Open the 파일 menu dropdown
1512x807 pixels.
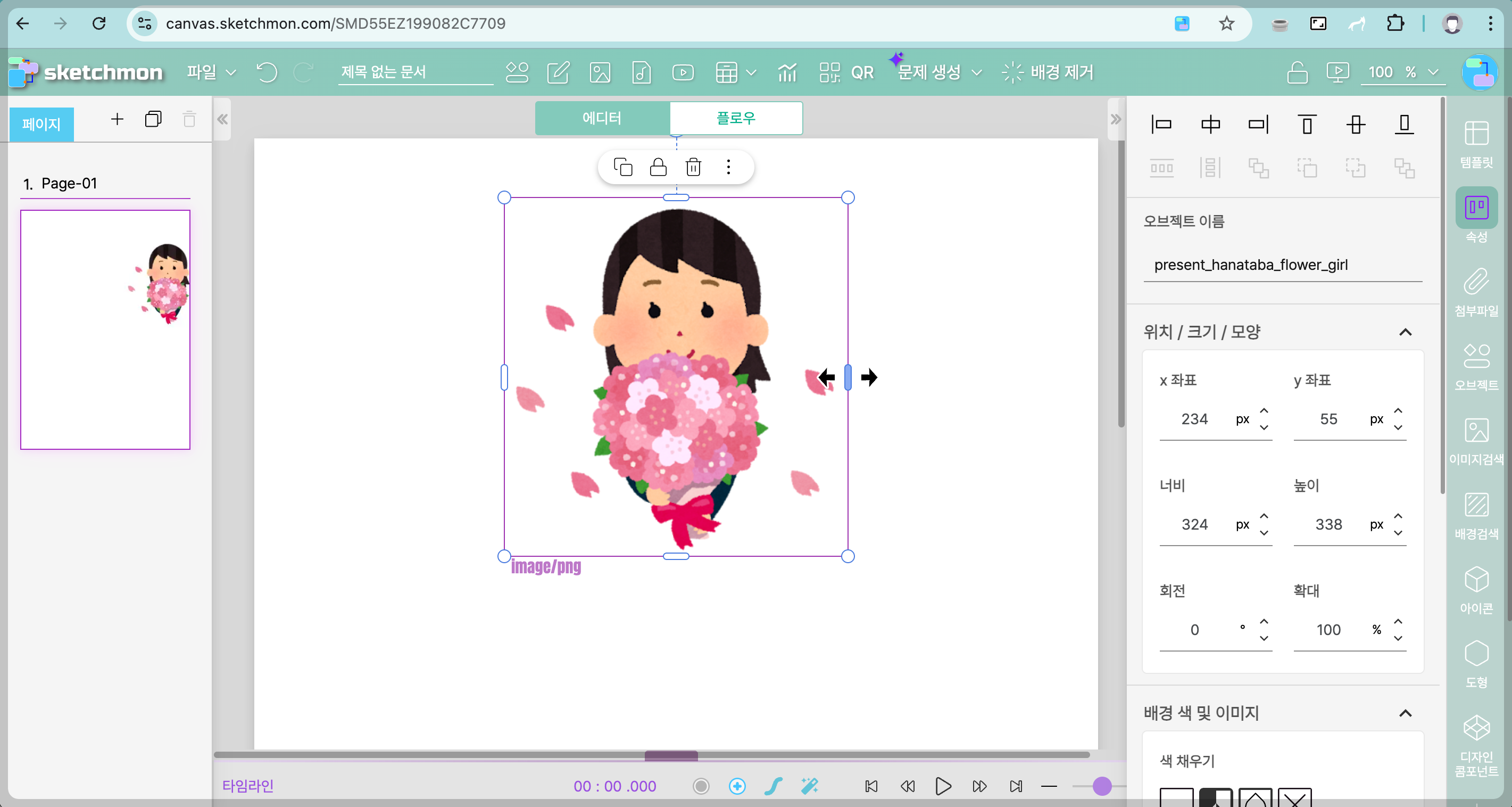click(x=211, y=72)
